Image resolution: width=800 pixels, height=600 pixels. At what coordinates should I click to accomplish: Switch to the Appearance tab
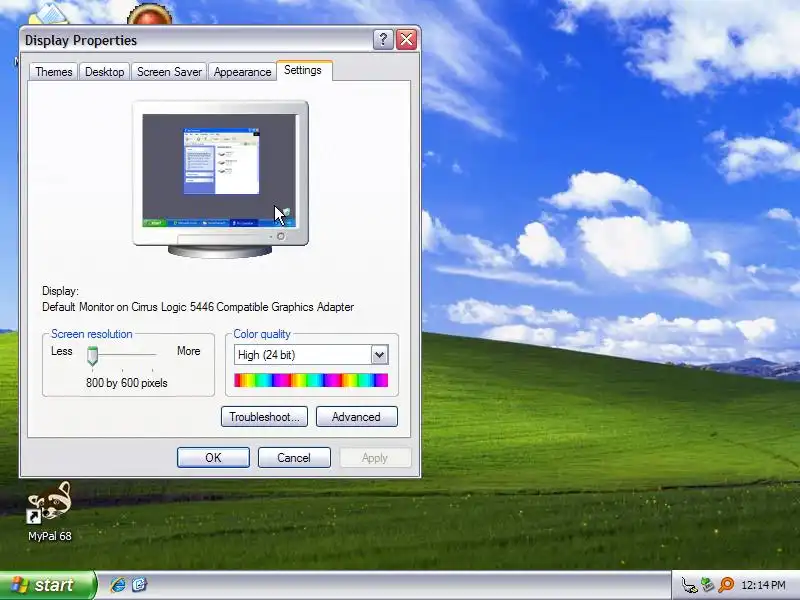tap(242, 72)
